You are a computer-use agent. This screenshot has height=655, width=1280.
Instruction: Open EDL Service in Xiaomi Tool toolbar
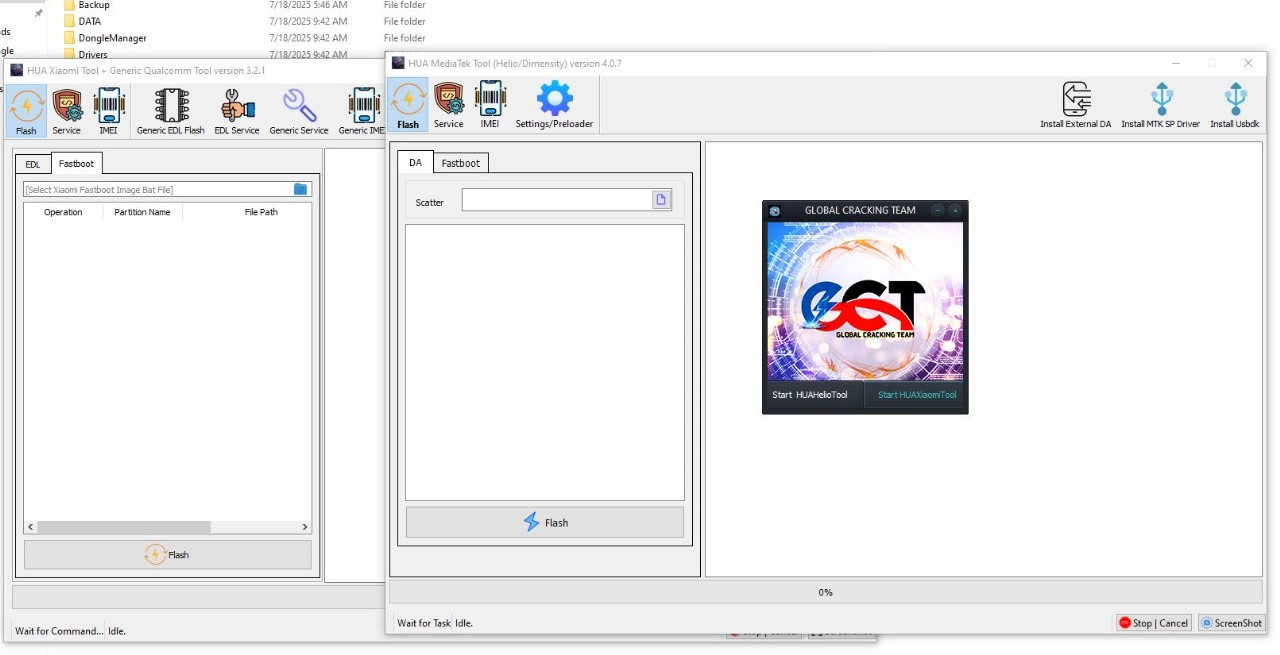[237, 111]
